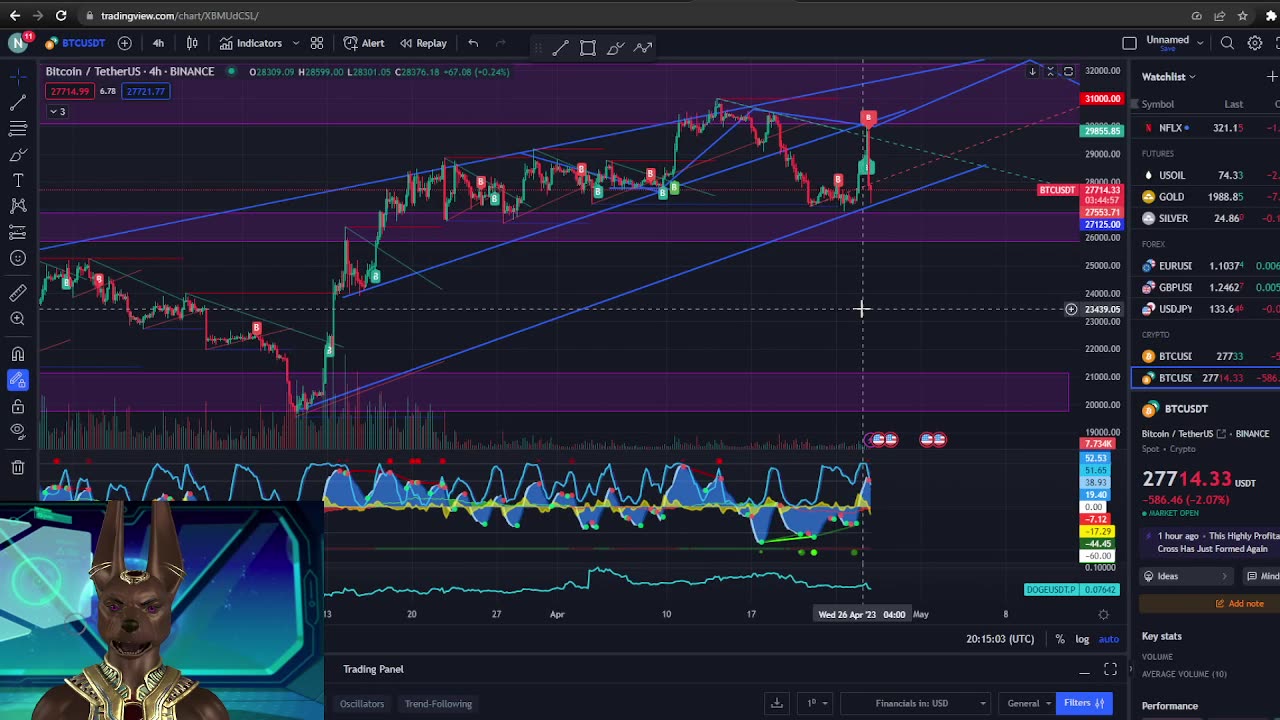Screen dimensions: 1280x720
Task: Open the Oscillators screener tab
Action: tap(362, 704)
